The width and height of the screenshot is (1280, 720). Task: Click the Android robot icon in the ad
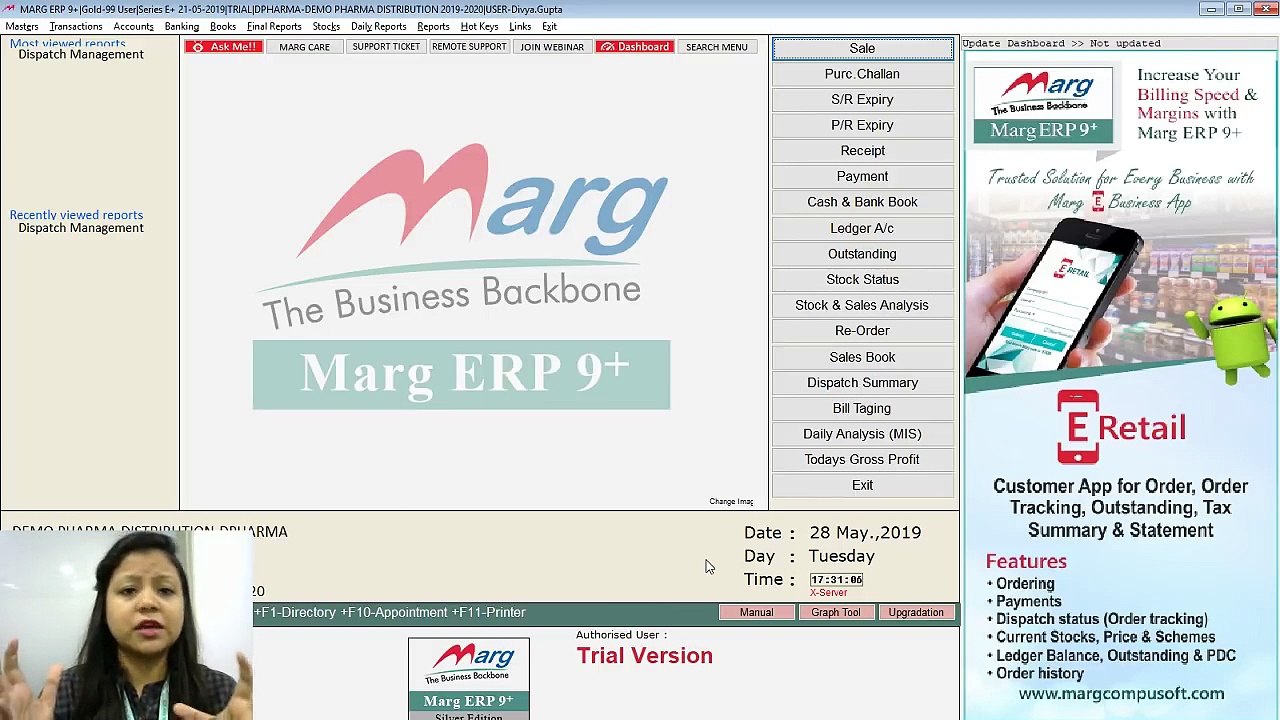point(1238,340)
